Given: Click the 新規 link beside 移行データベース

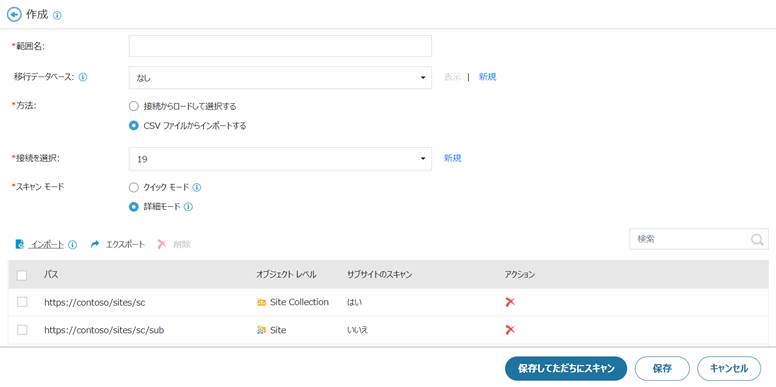Looking at the screenshot, I should [x=487, y=77].
